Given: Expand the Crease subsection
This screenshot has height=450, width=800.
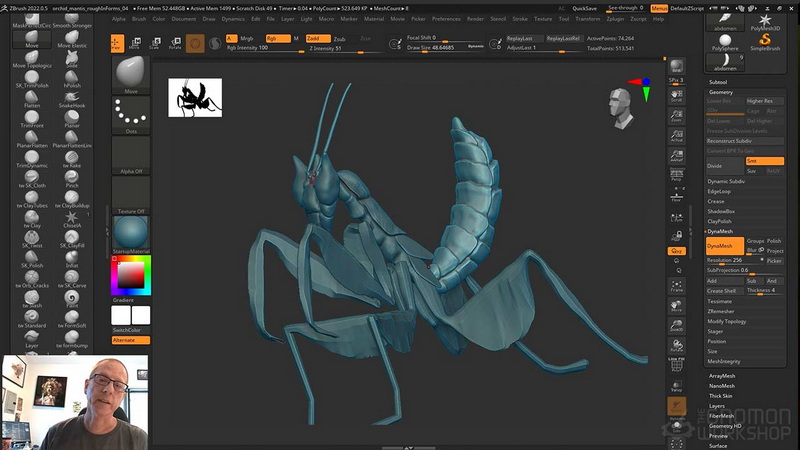Looking at the screenshot, I should pyautogui.click(x=716, y=201).
